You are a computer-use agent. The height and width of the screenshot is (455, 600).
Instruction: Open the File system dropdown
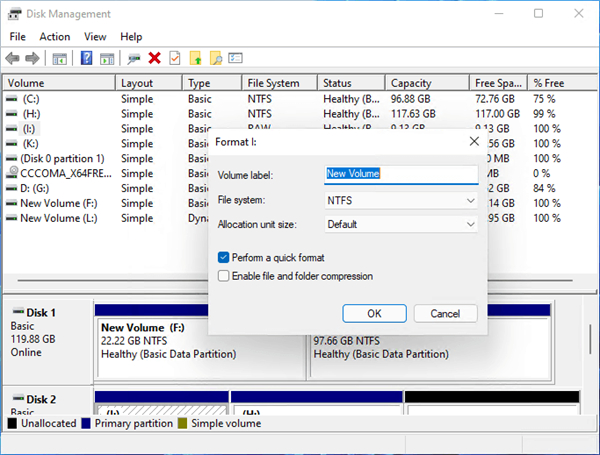[401, 201]
